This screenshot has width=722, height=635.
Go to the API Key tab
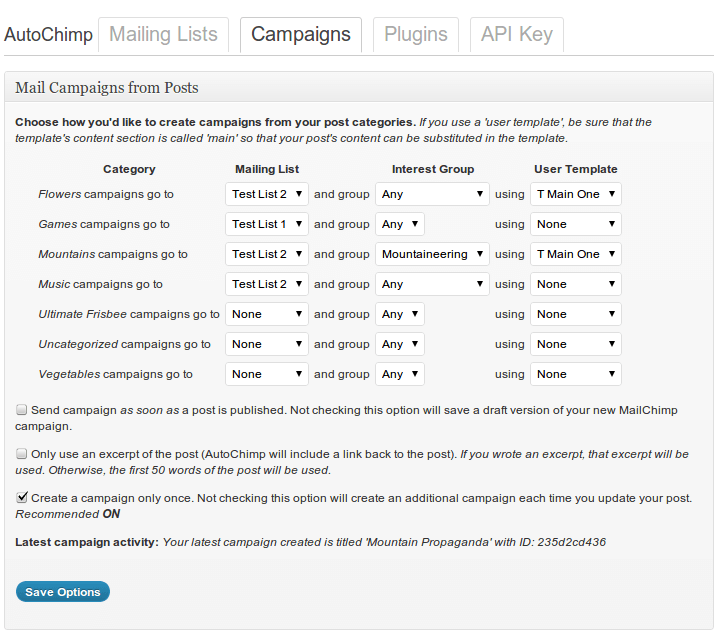(516, 35)
